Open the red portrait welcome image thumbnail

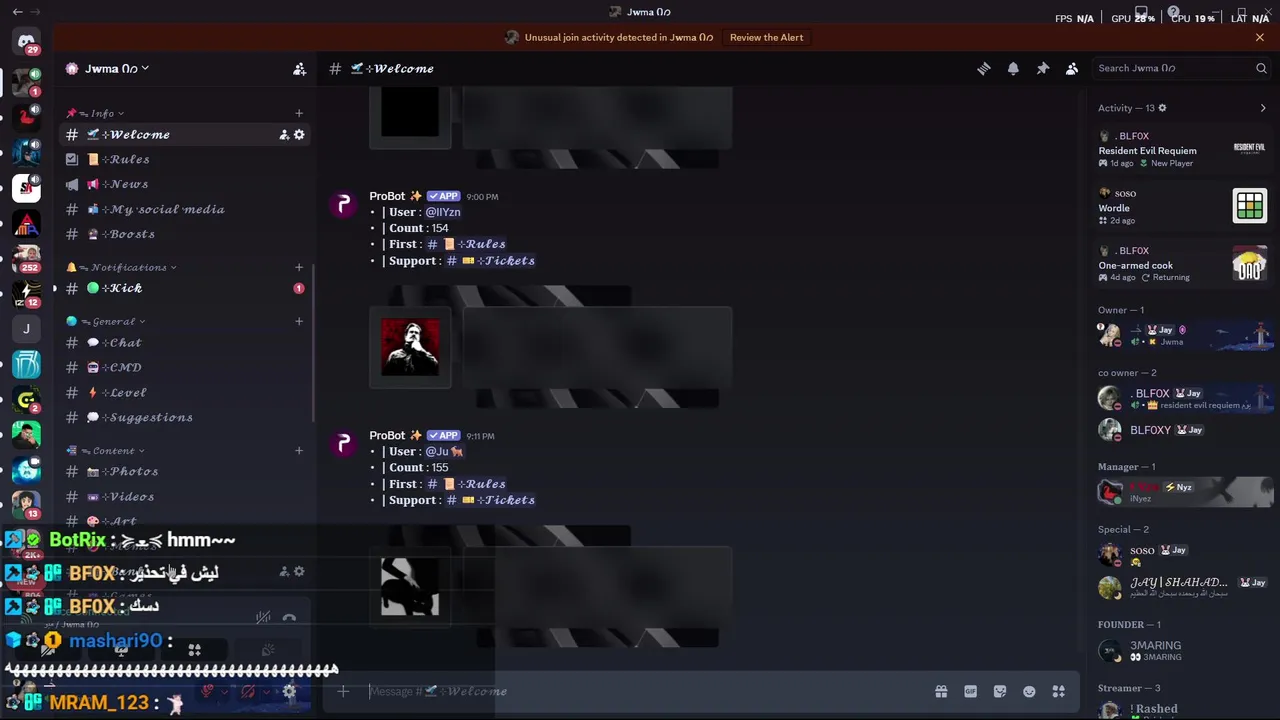point(410,347)
